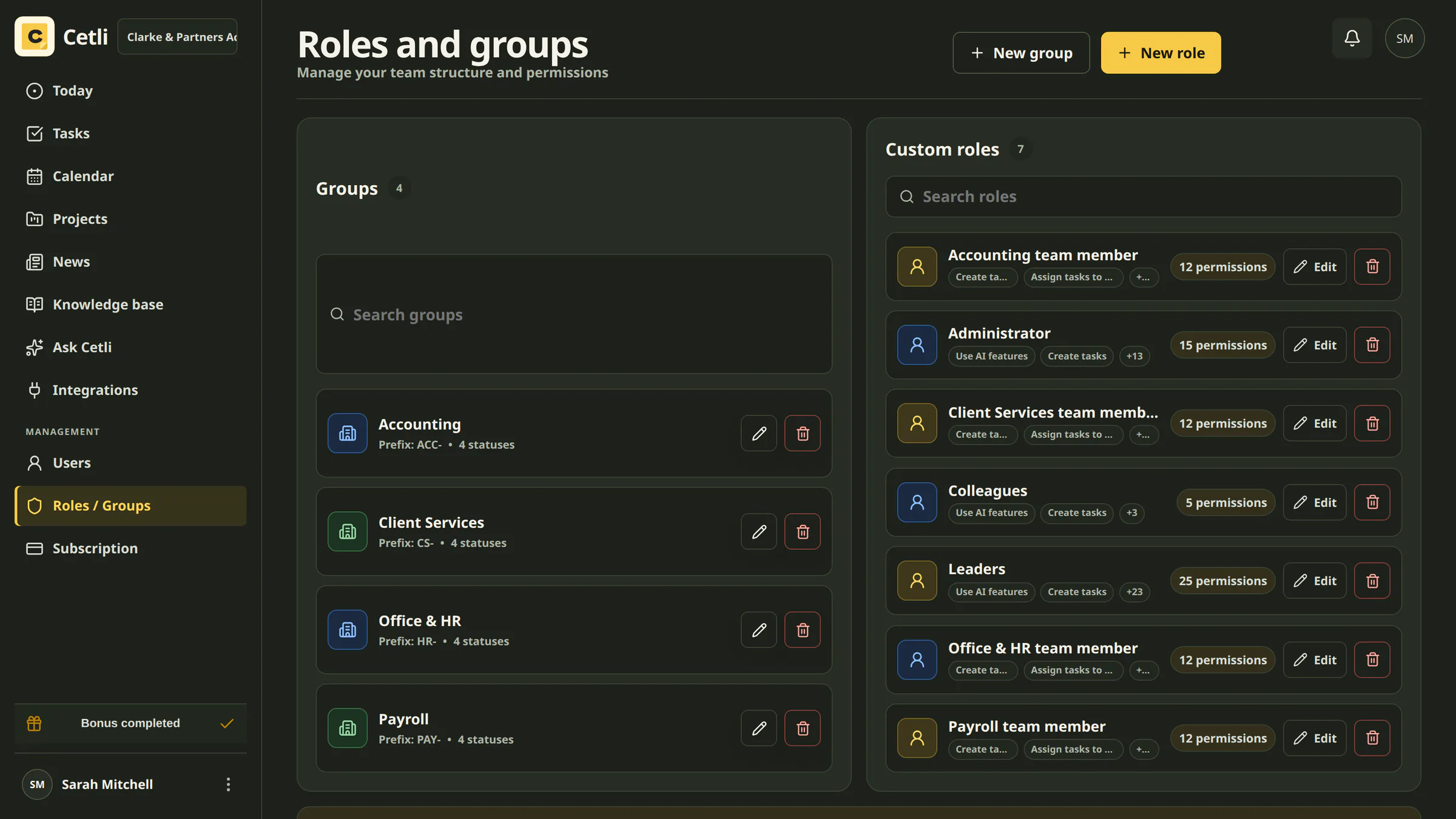This screenshot has height=819, width=1456.
Task: Edit the Client Services group
Action: pyautogui.click(x=759, y=531)
